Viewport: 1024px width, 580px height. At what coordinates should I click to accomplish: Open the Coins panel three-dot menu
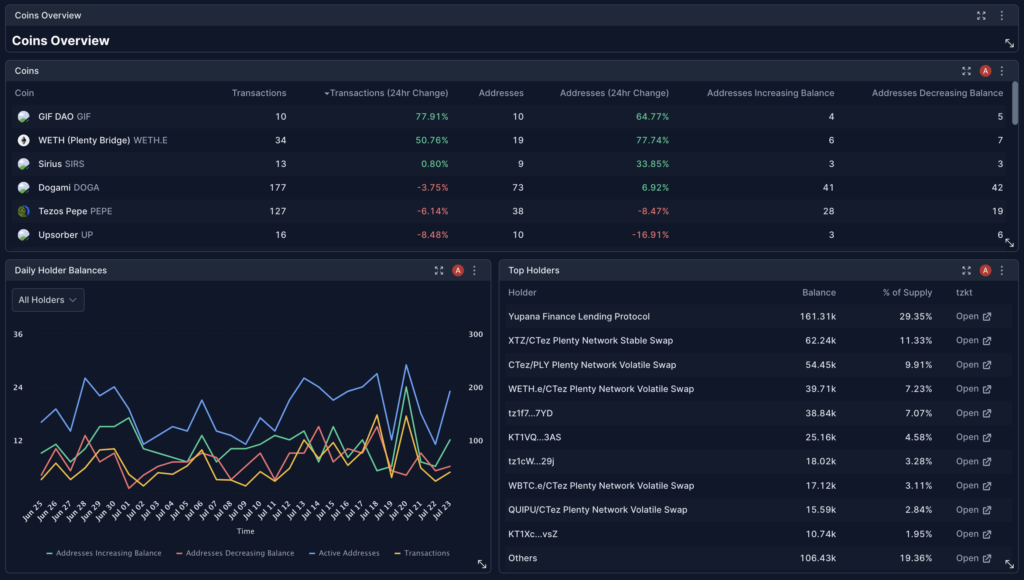[1002, 71]
